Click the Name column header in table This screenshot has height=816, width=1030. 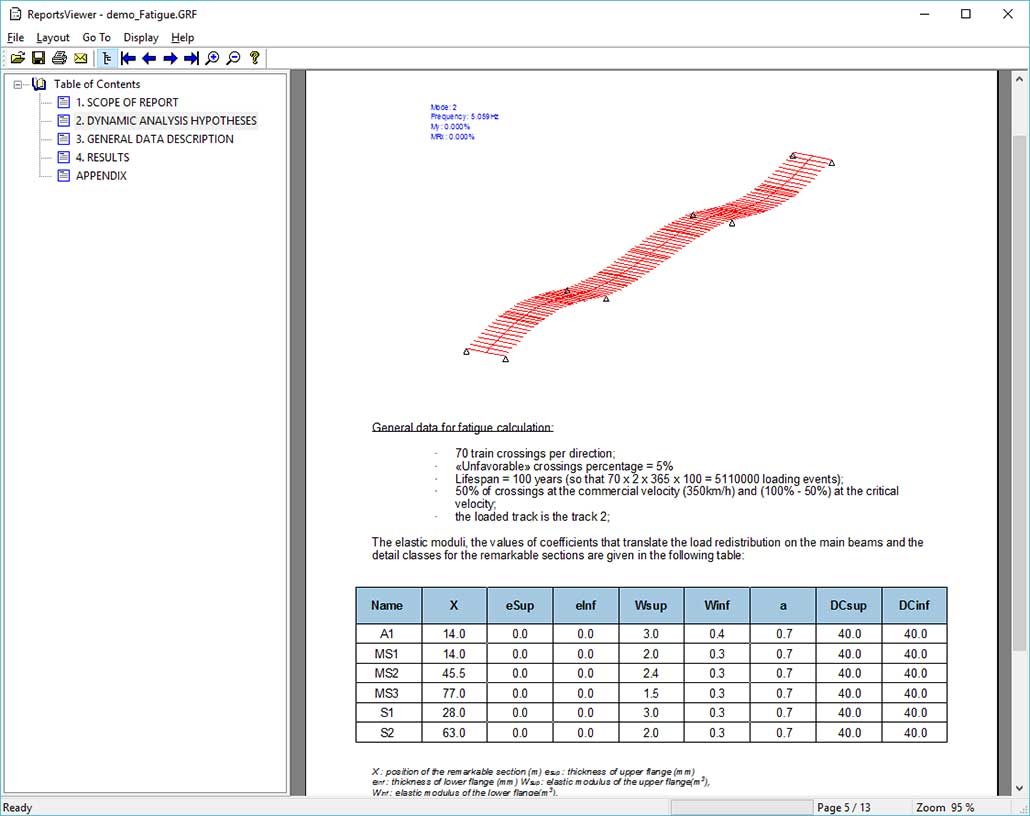[388, 605]
